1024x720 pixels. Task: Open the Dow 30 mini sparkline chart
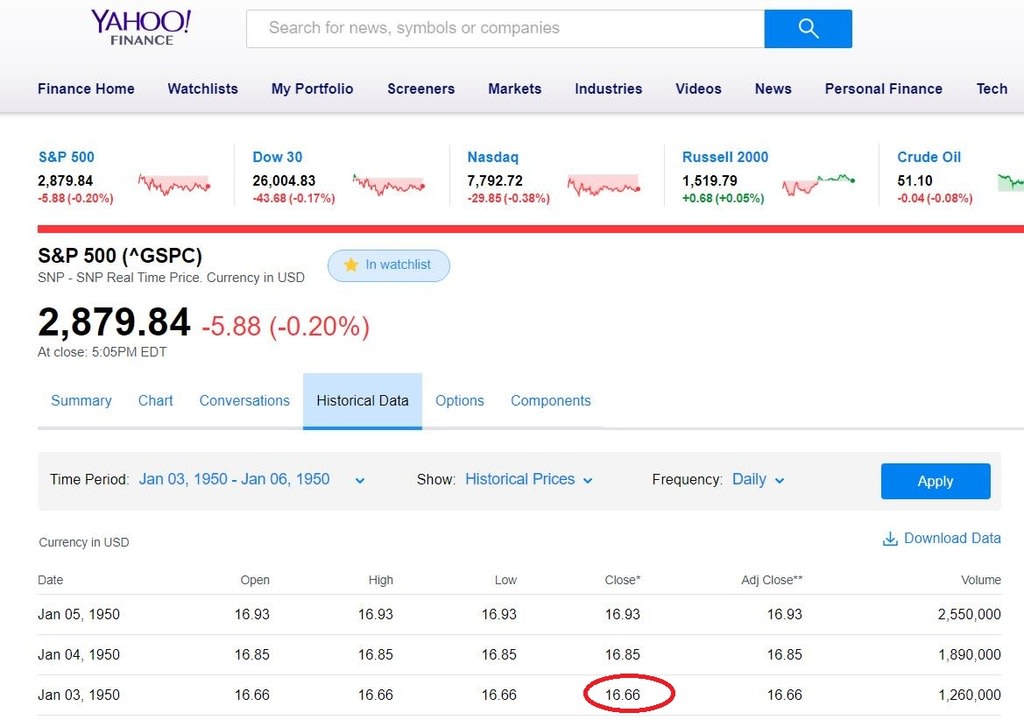(389, 185)
